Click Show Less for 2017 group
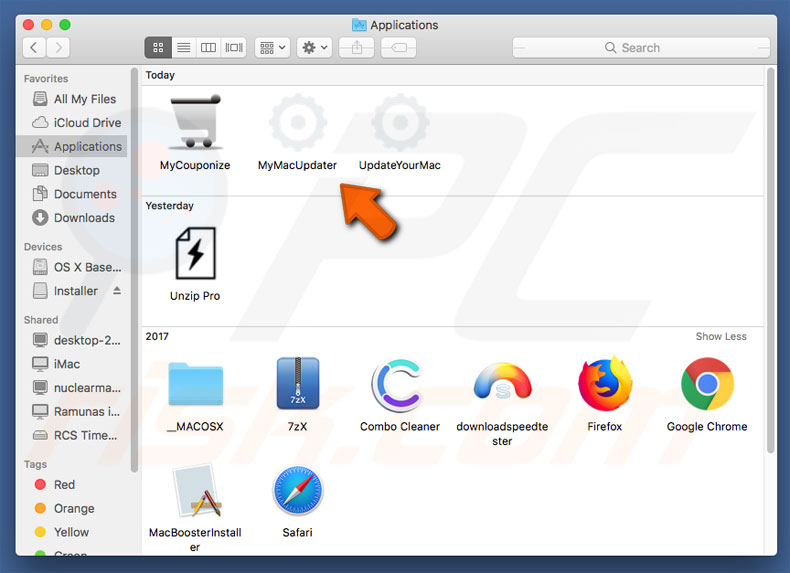Screen dimensions: 790x573 coord(721,337)
